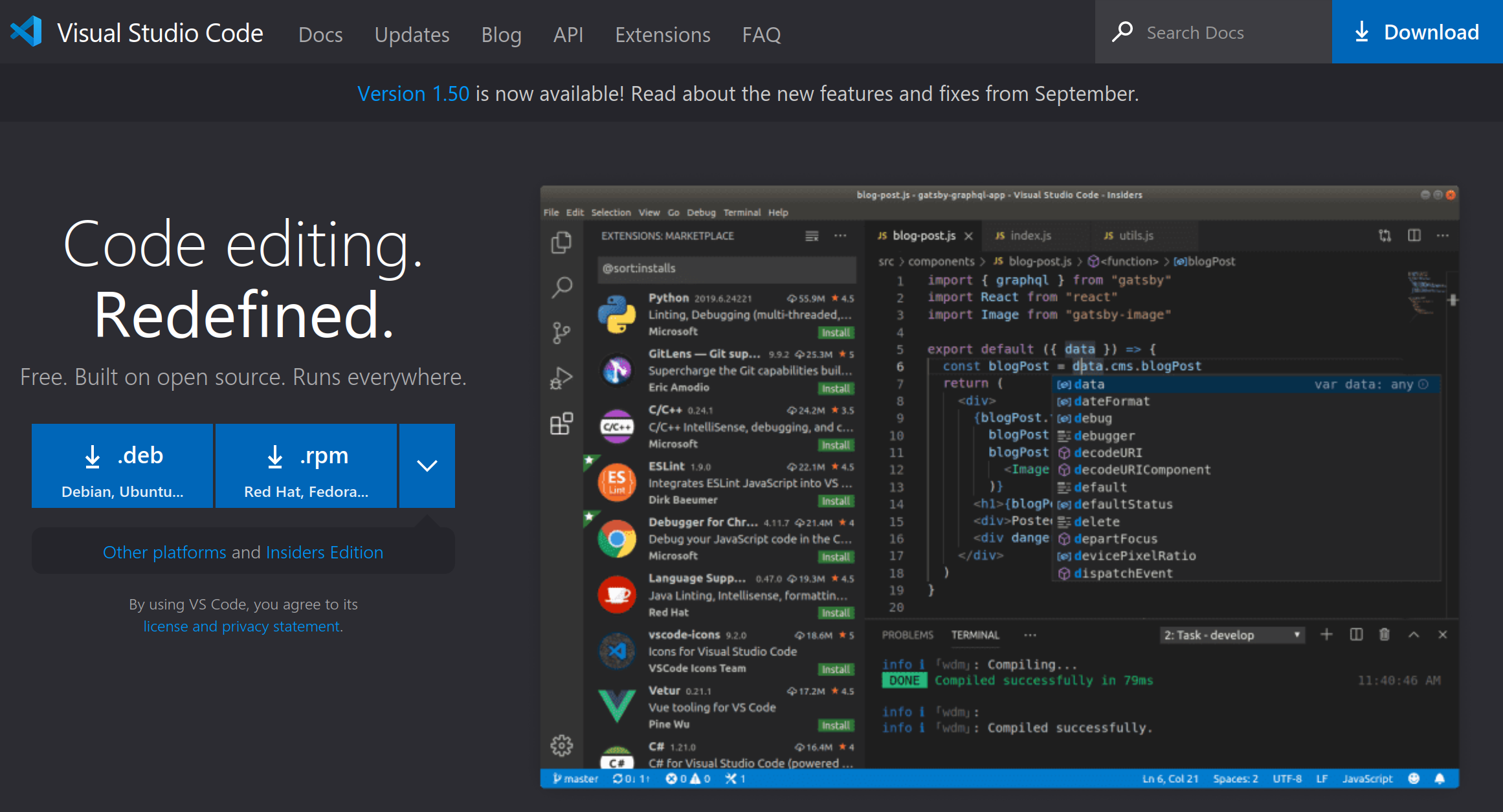Toggle the maximize panel chevron

[1414, 635]
